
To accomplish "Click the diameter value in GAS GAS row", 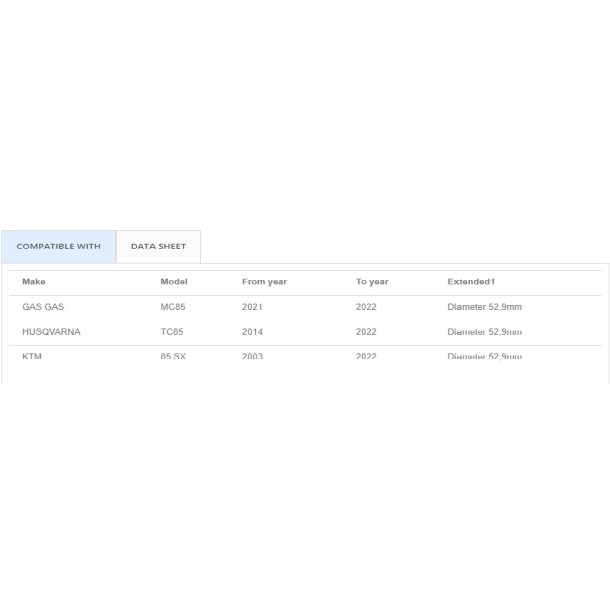I will (484, 307).
